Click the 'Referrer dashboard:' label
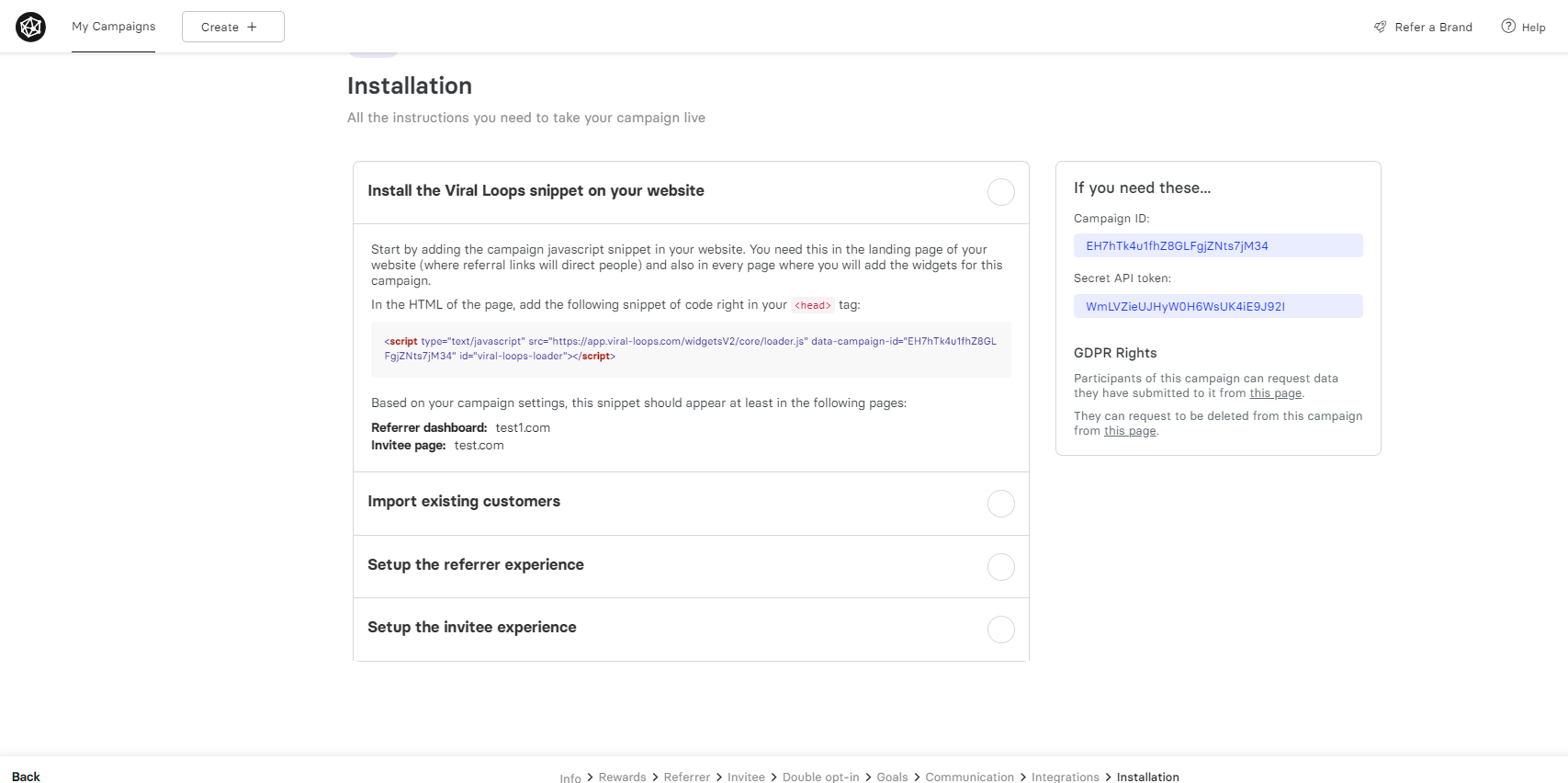The height and width of the screenshot is (783, 1568). (429, 428)
